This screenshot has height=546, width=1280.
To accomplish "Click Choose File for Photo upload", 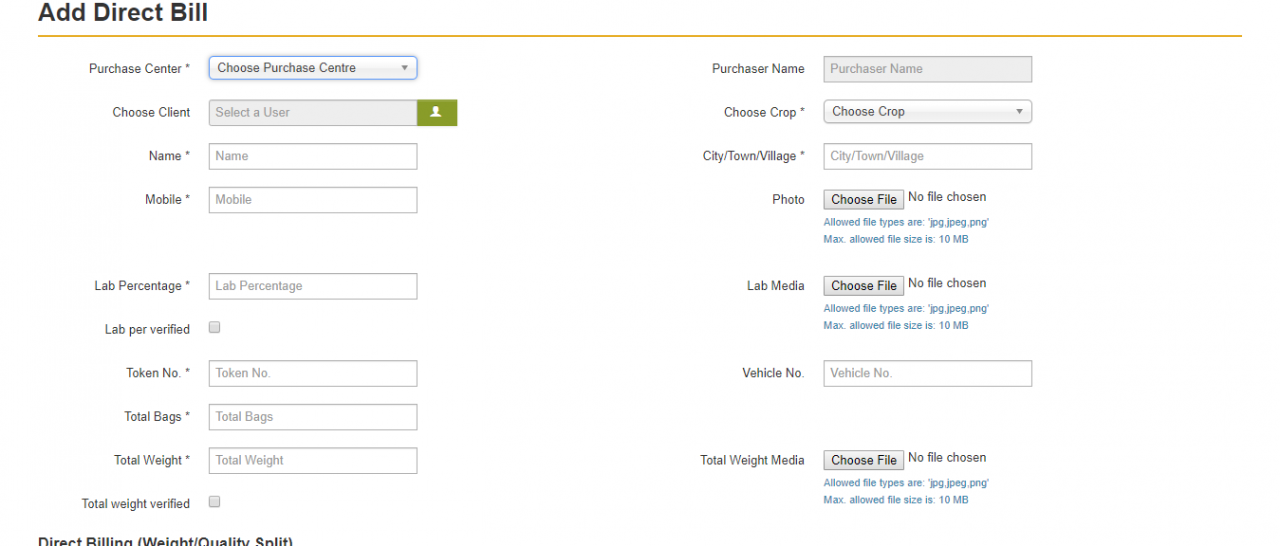I will coord(863,199).
